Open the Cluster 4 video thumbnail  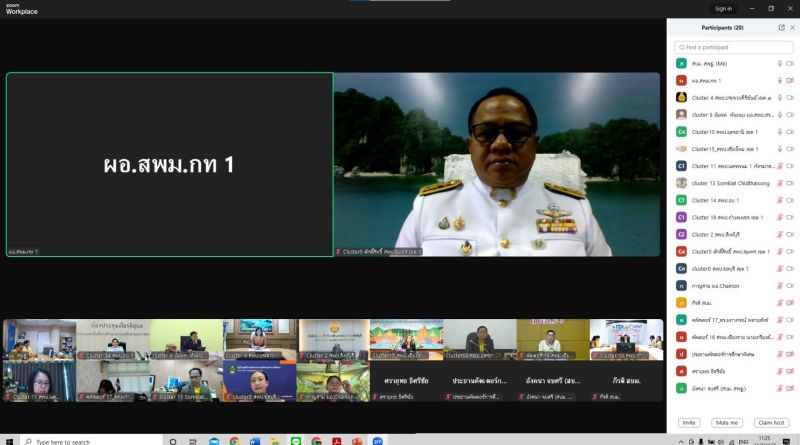click(260, 339)
